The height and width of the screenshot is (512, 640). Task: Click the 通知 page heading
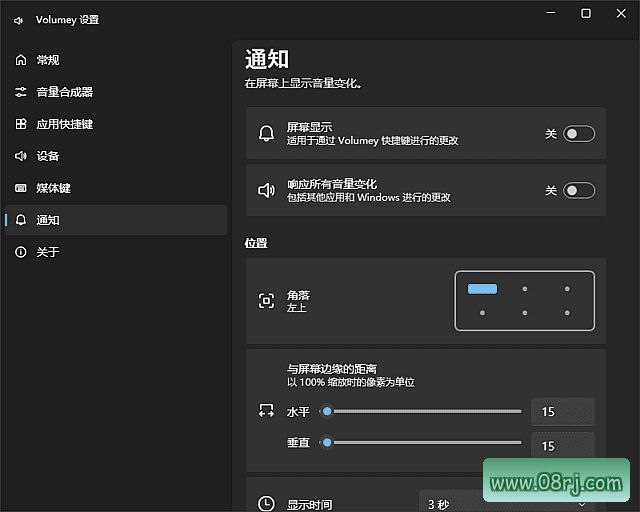267,59
